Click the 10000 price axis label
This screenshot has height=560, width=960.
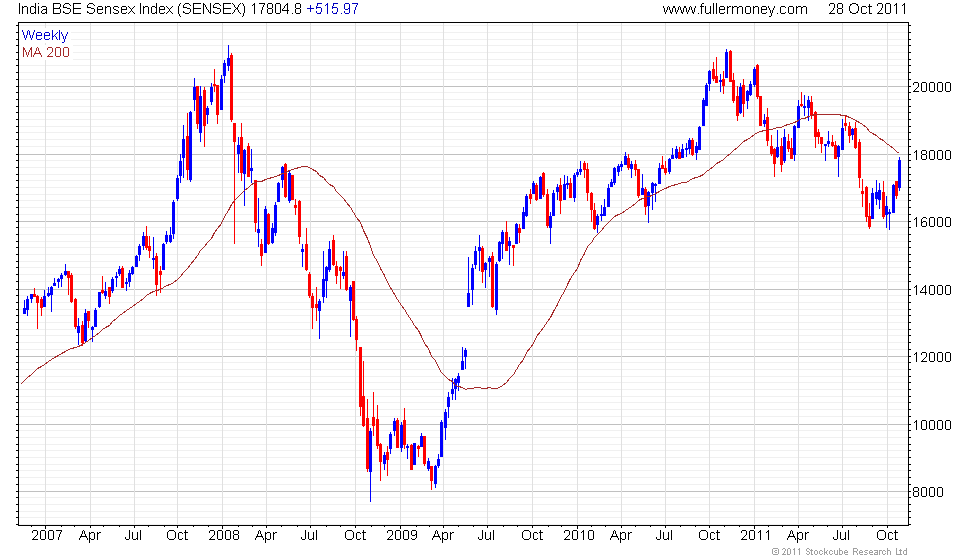tap(932, 425)
